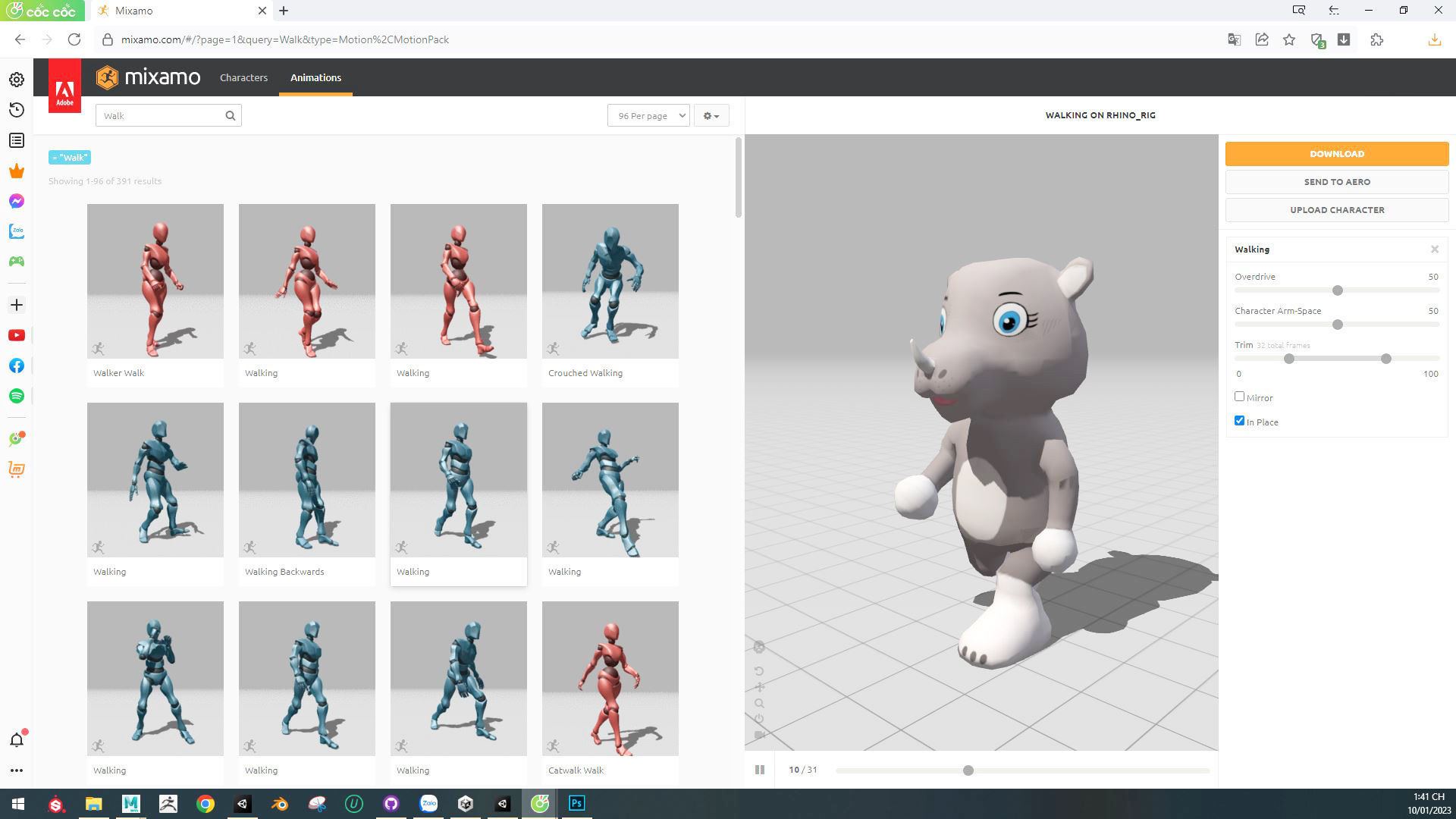The image size is (1456, 819).
Task: Click the animation list scrollbar
Action: pos(739,178)
